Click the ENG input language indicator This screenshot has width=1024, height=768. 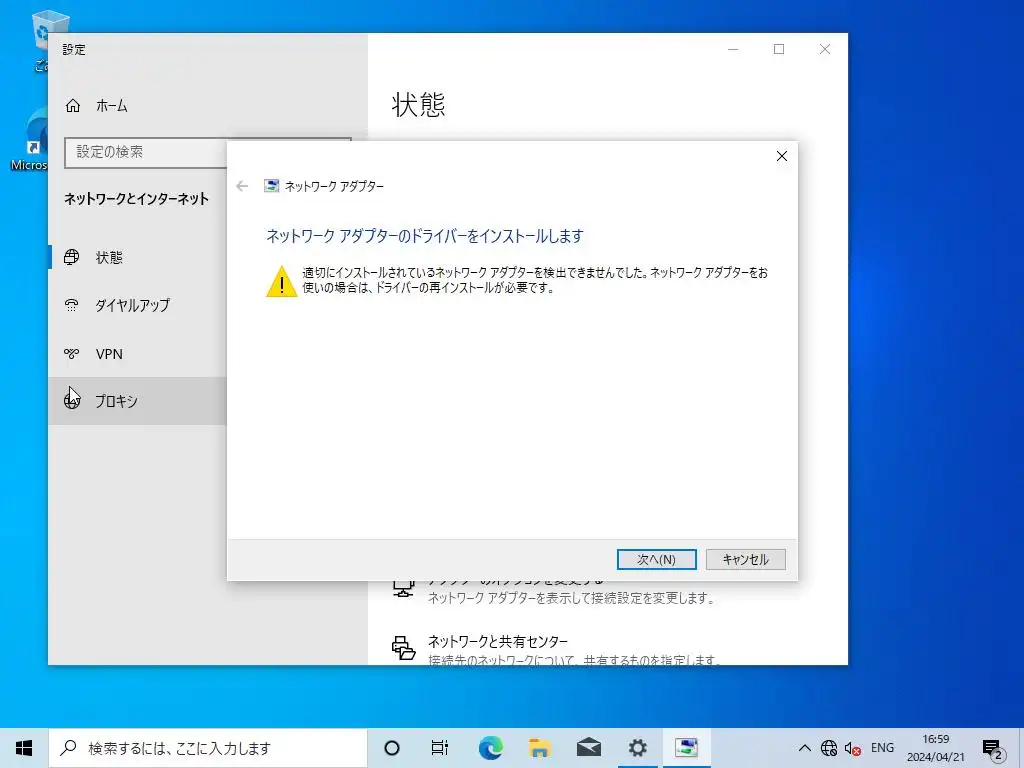pyautogui.click(x=882, y=748)
